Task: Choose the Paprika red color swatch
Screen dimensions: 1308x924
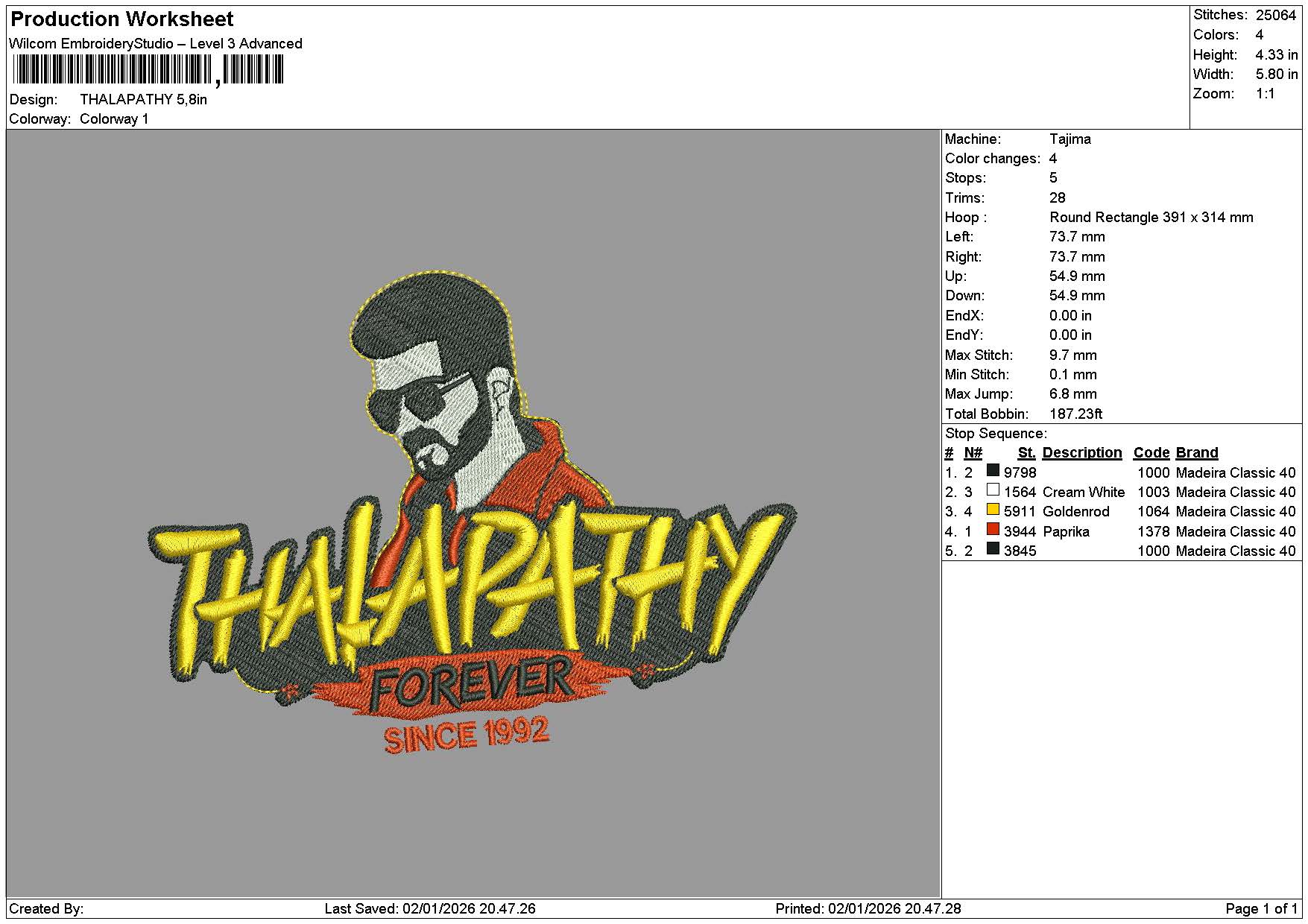Action: point(993,530)
